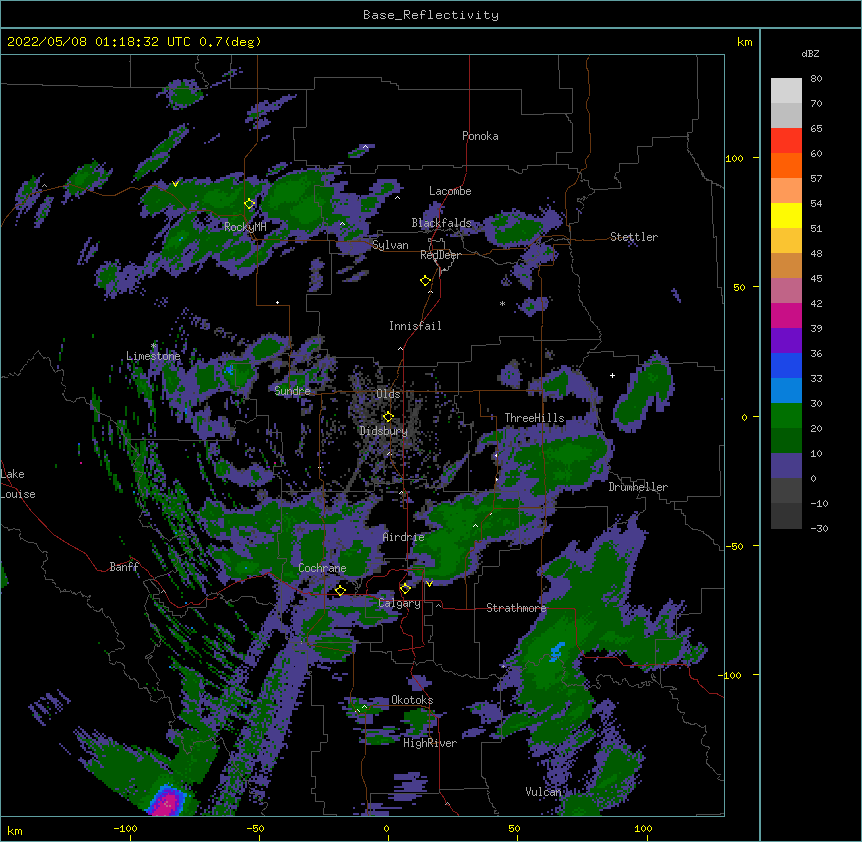Image resolution: width=862 pixels, height=842 pixels.
Task: Click the Banff town label
Action: coord(124,567)
